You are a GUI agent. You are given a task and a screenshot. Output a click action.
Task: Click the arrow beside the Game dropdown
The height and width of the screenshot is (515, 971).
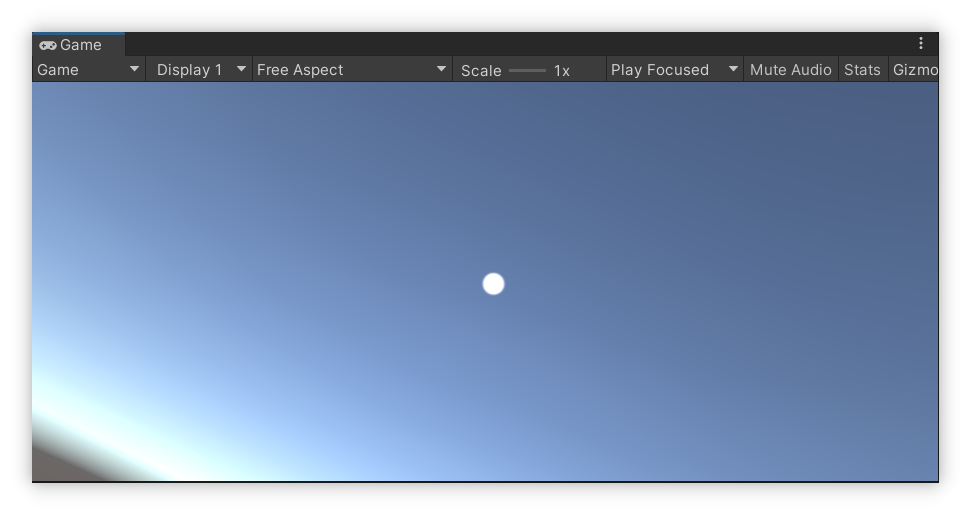coord(134,69)
